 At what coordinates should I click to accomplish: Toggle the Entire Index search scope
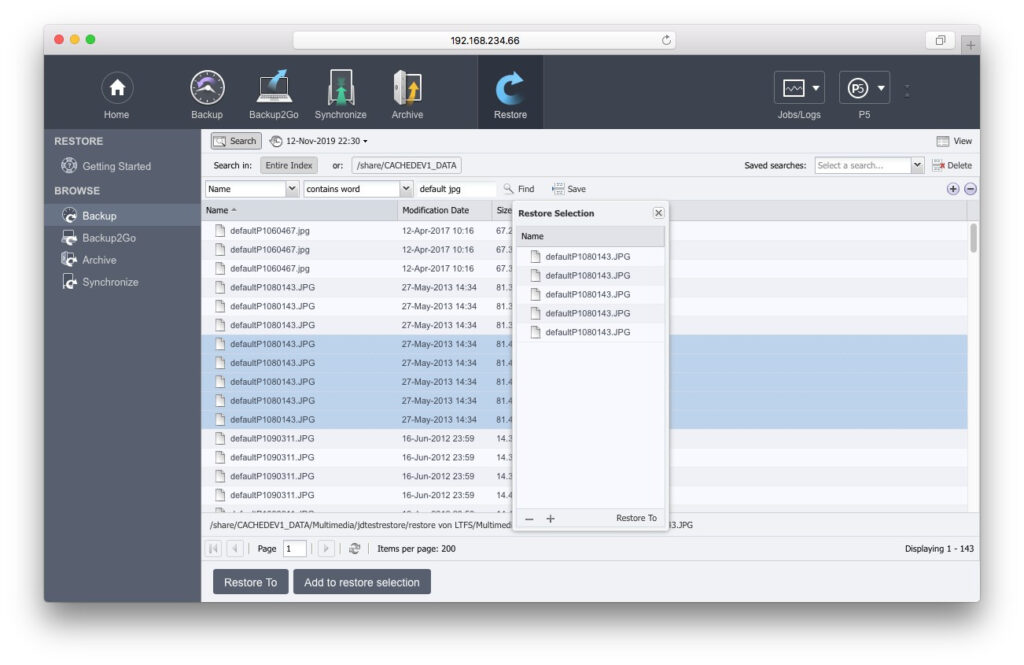click(289, 165)
